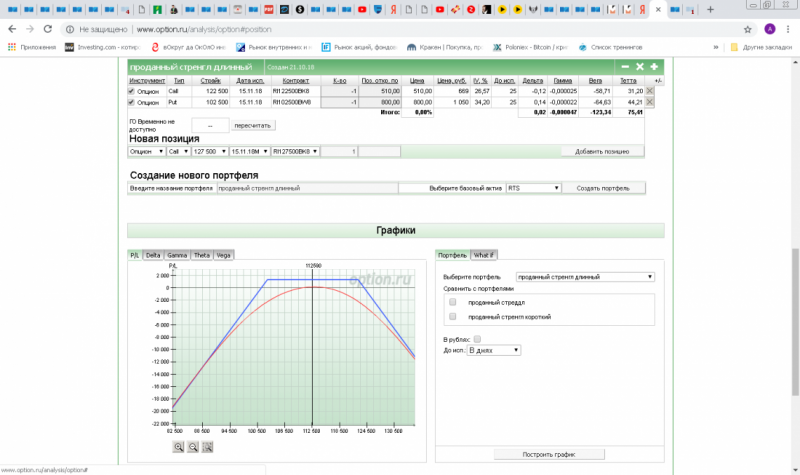Zoom in on the P/L chart
The width and height of the screenshot is (800, 475).
pos(178,447)
